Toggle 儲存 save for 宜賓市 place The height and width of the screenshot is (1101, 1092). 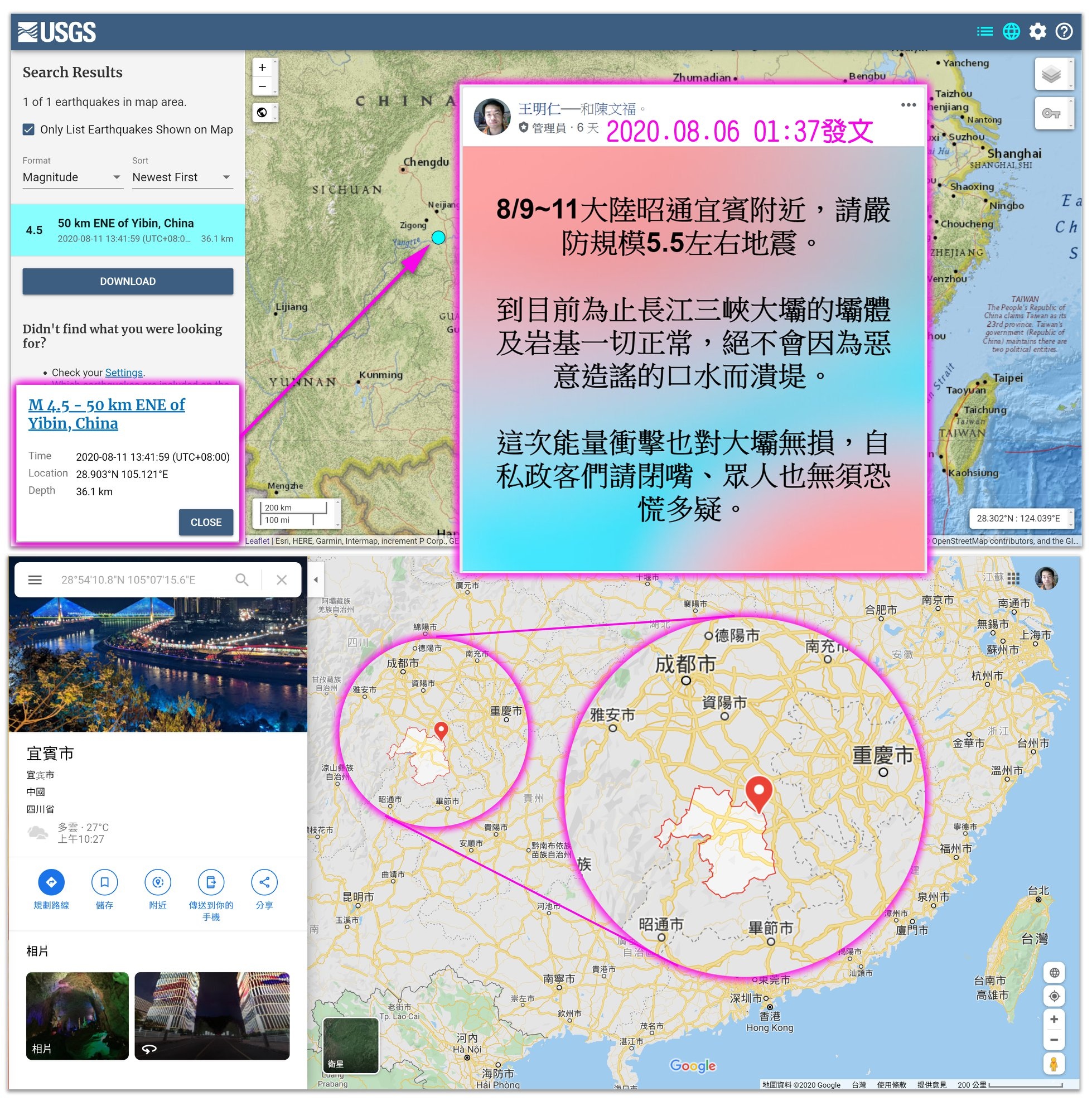tap(104, 882)
